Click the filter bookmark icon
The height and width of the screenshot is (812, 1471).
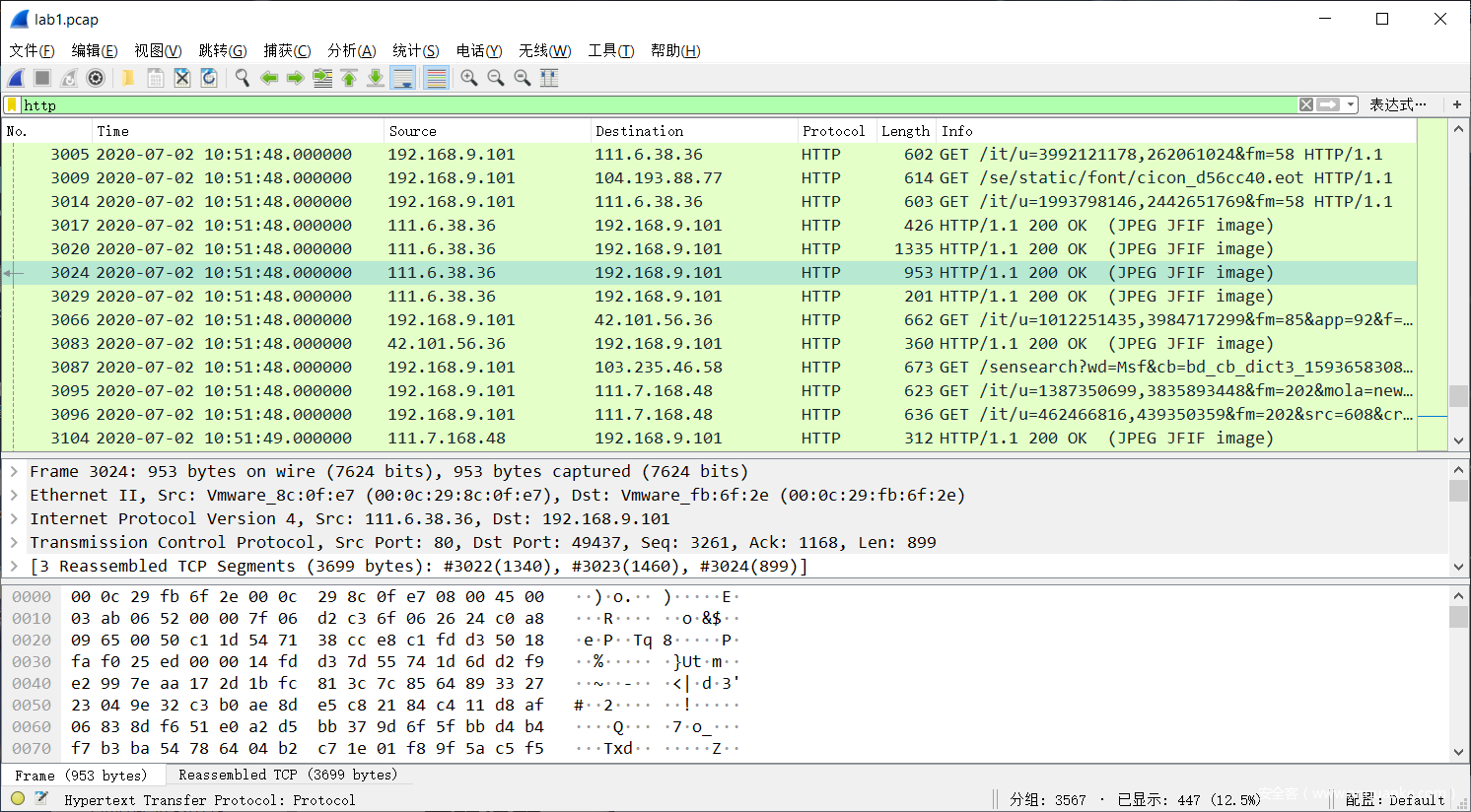tap(12, 104)
